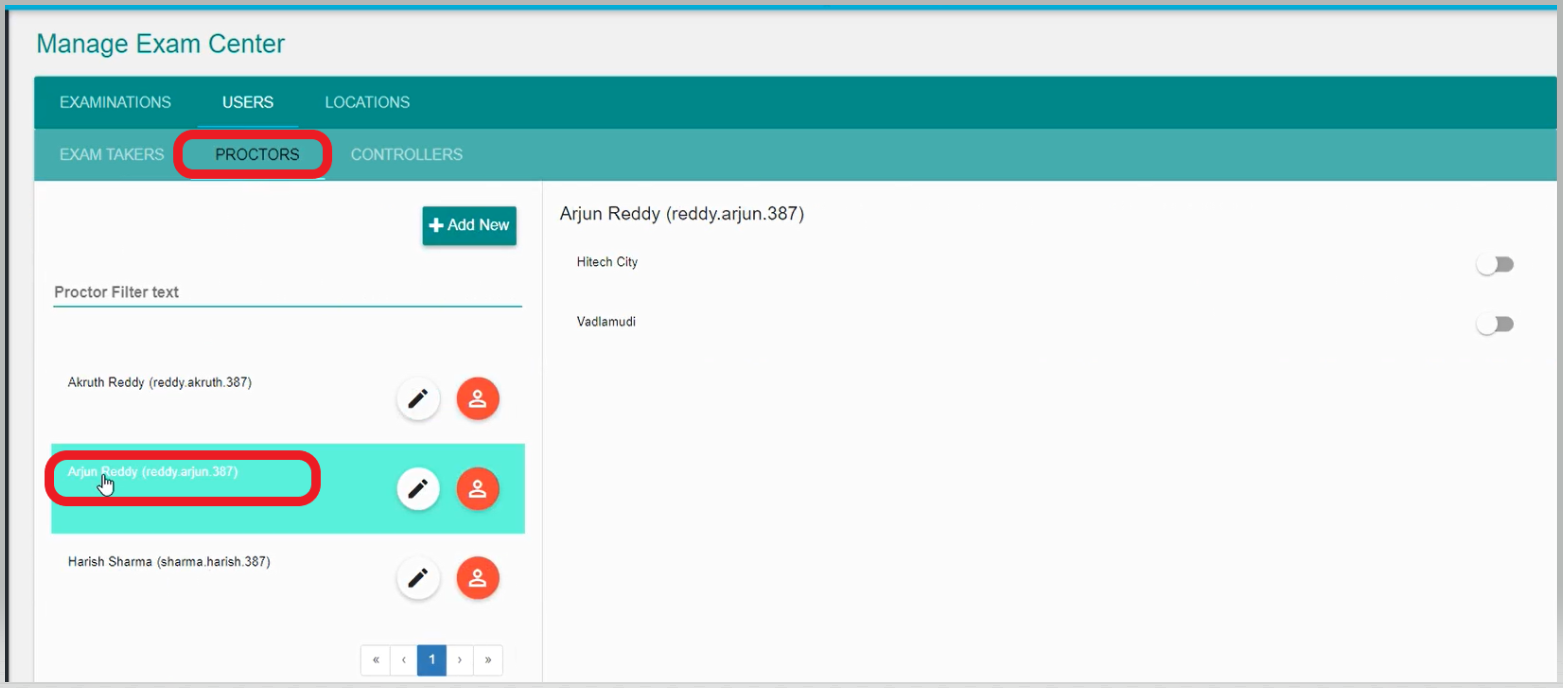Open the Exam Takers sub-tab
This screenshot has height=688, width=1563.
111,155
